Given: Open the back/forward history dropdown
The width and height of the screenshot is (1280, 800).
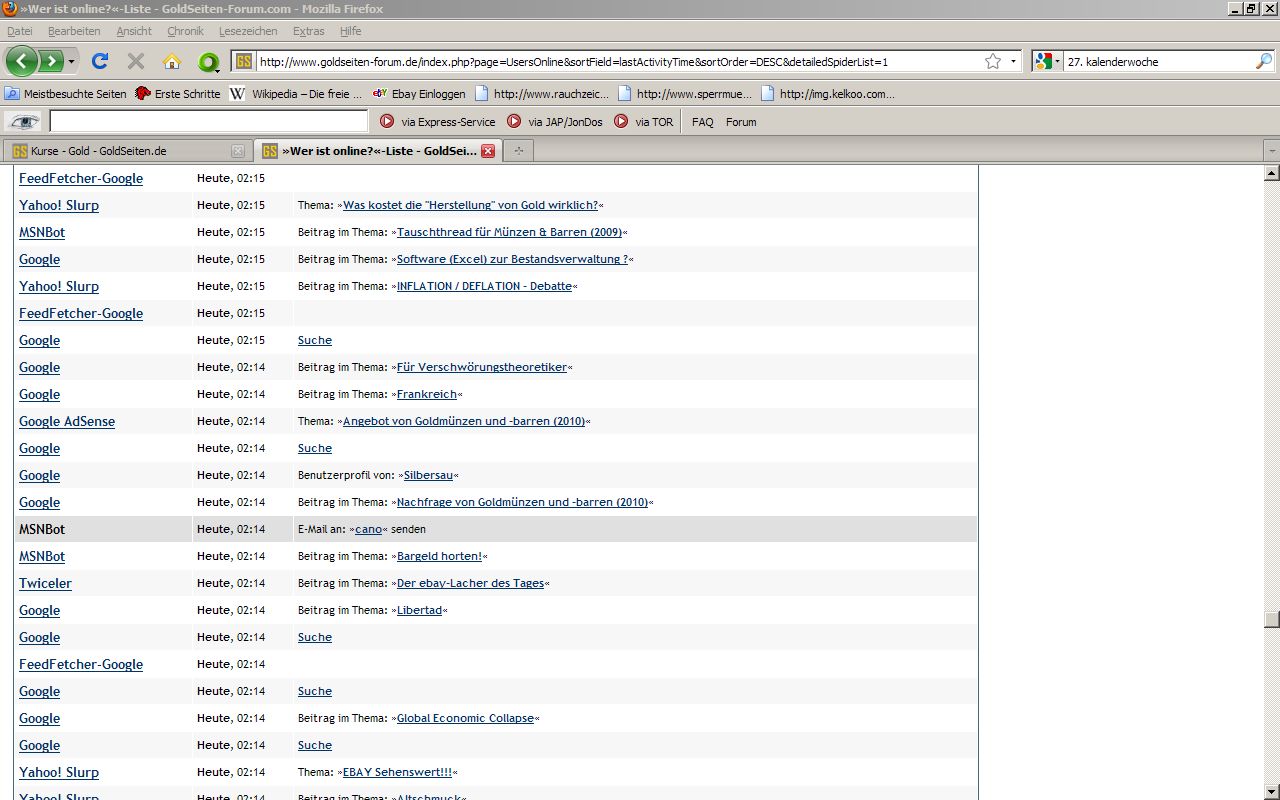Looking at the screenshot, I should click(71, 62).
